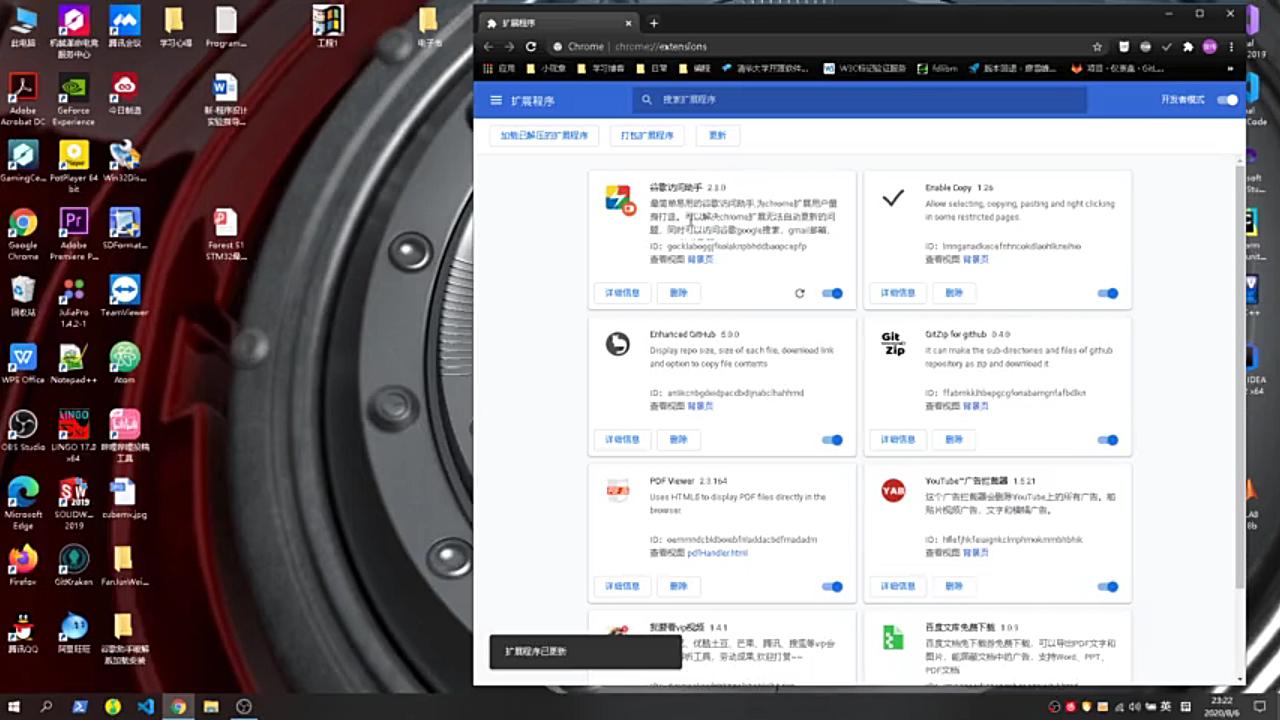Image resolution: width=1280 pixels, height=720 pixels.
Task: Open Firefox desktop icon
Action: pos(23,566)
